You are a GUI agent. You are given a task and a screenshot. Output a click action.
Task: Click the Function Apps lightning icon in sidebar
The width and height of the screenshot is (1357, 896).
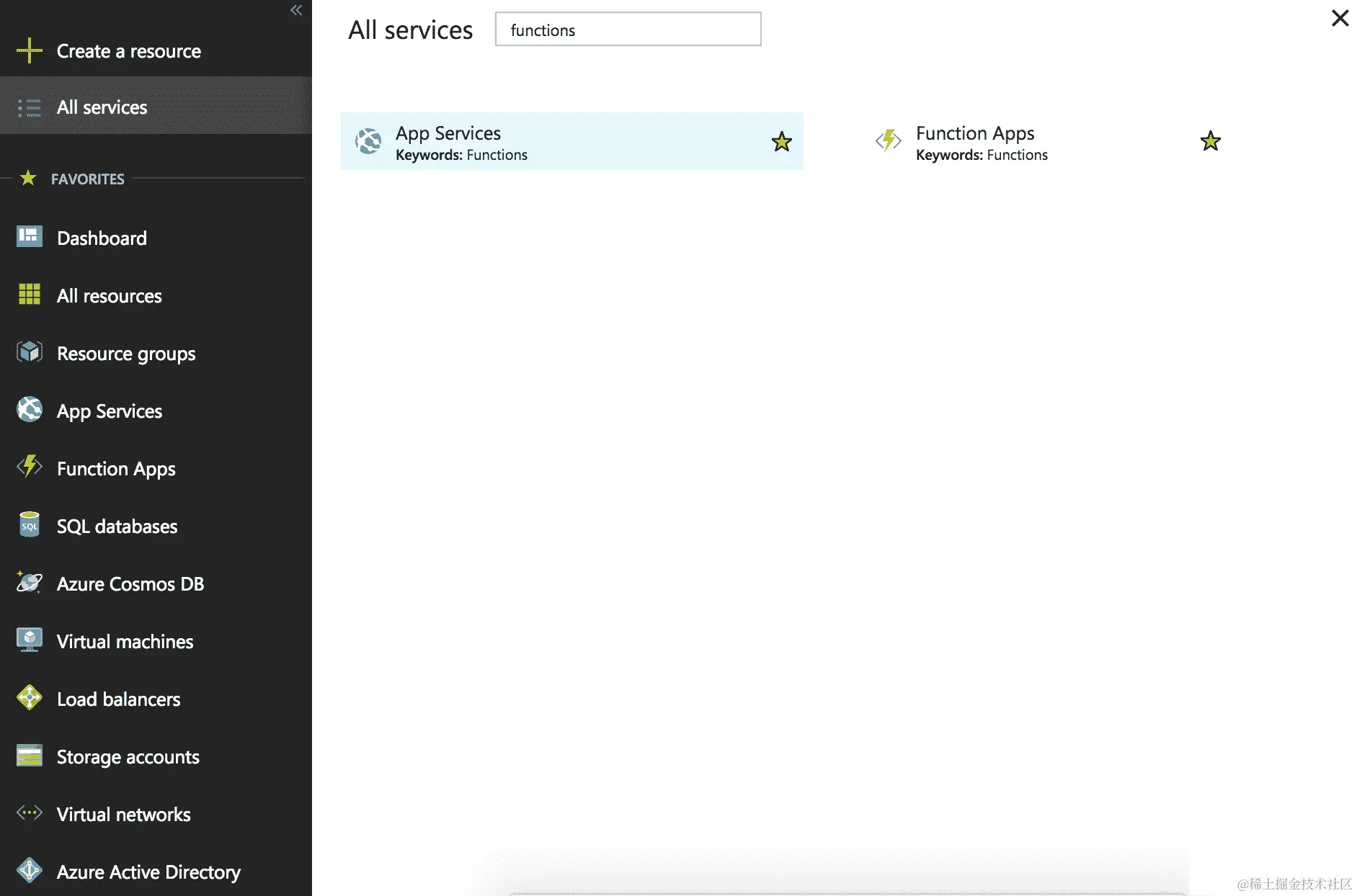pyautogui.click(x=30, y=467)
